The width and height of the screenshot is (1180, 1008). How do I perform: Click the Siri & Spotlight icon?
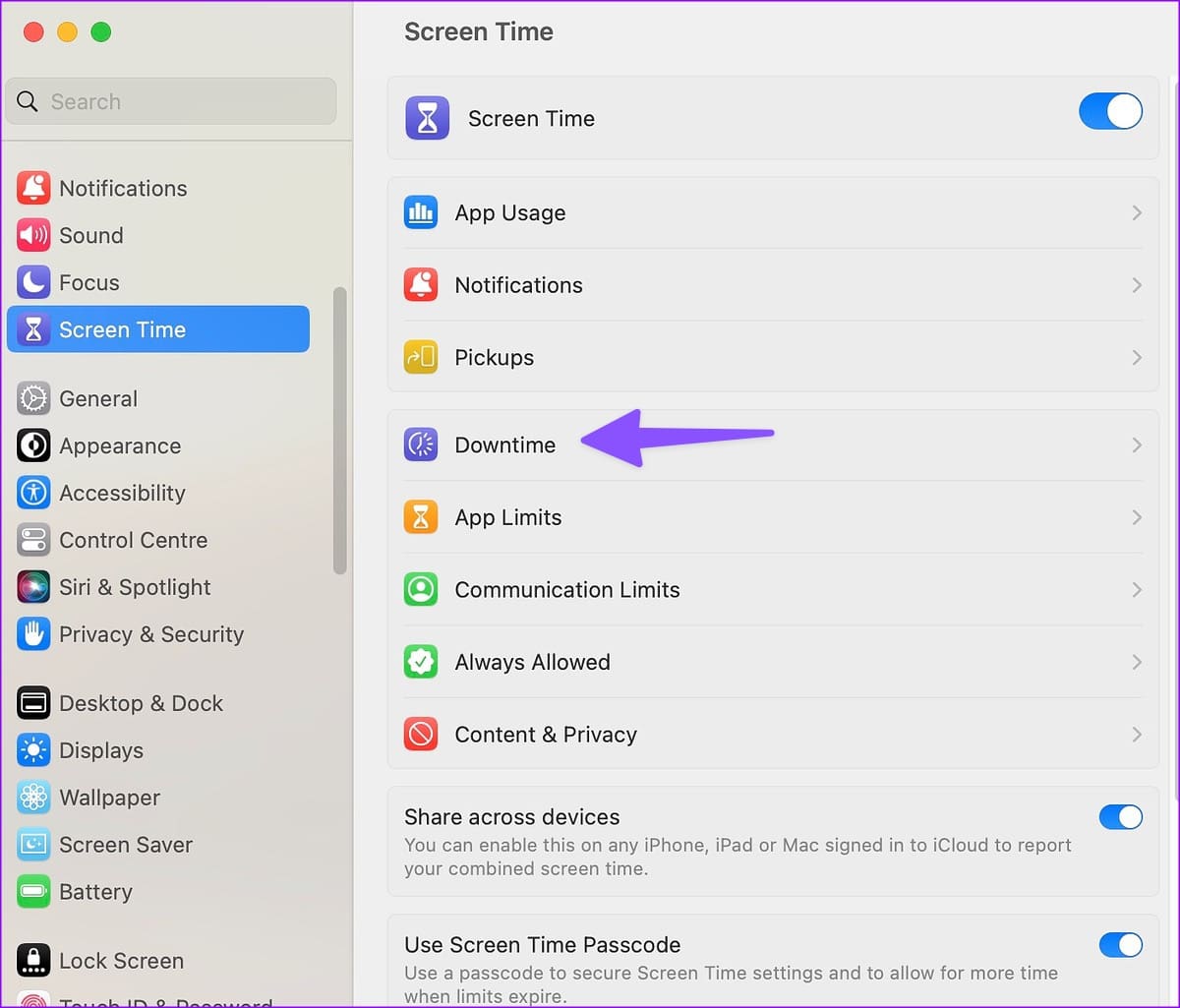click(33, 587)
